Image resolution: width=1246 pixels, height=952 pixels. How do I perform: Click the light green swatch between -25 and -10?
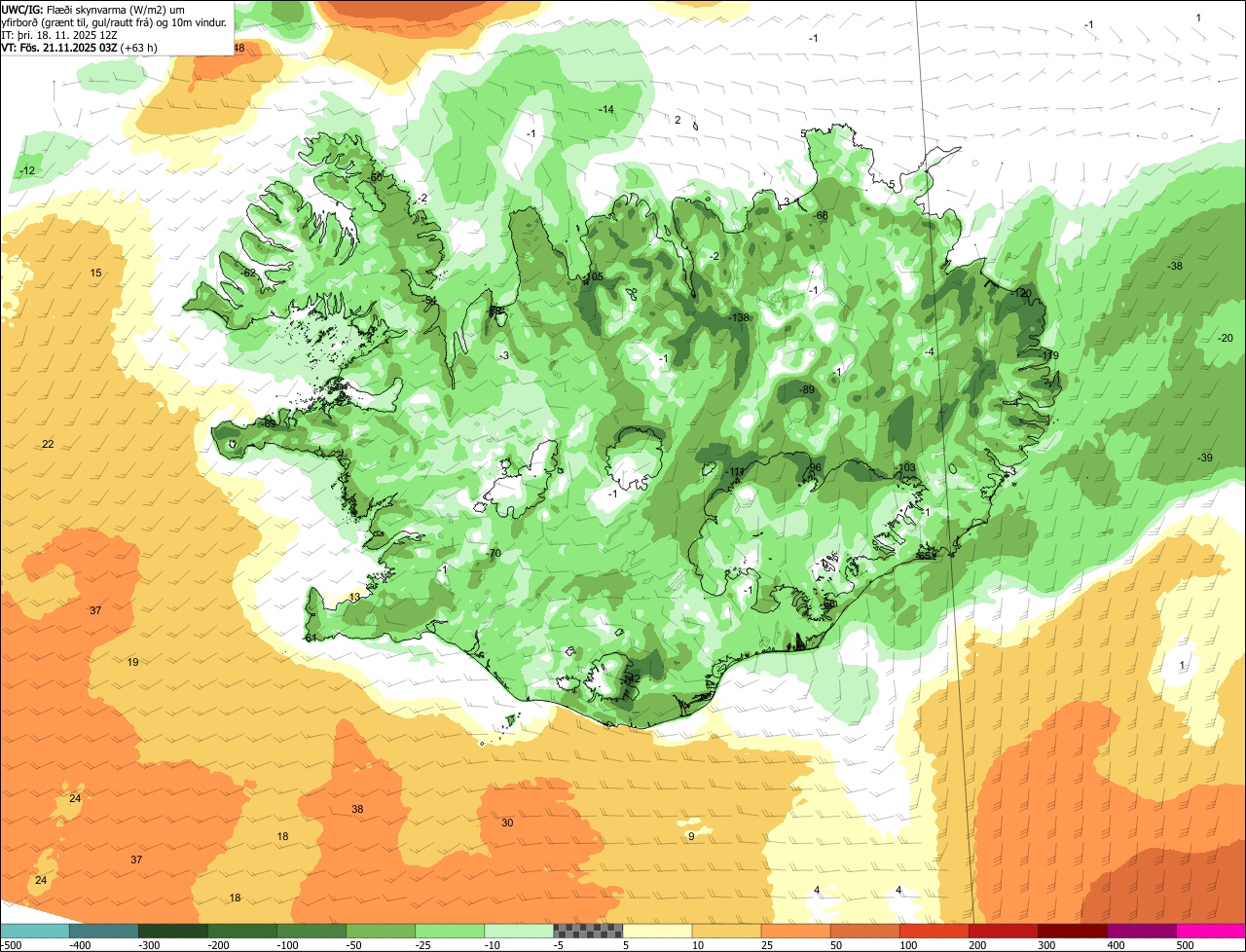(449, 931)
